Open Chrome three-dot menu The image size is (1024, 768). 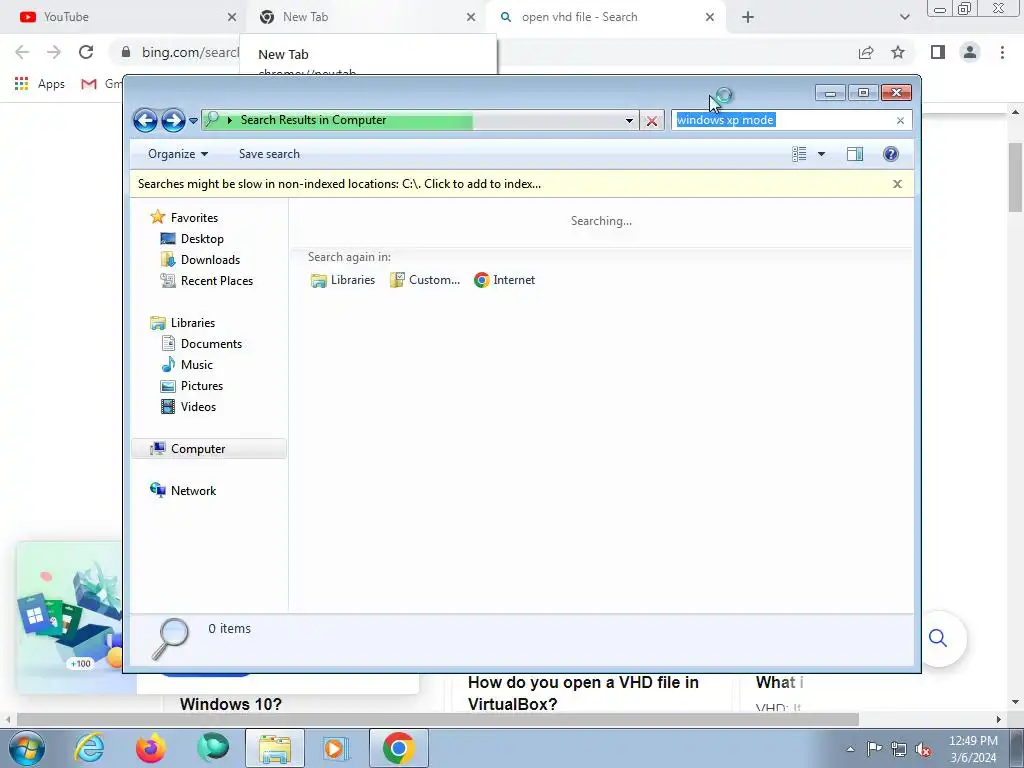click(x=1002, y=52)
